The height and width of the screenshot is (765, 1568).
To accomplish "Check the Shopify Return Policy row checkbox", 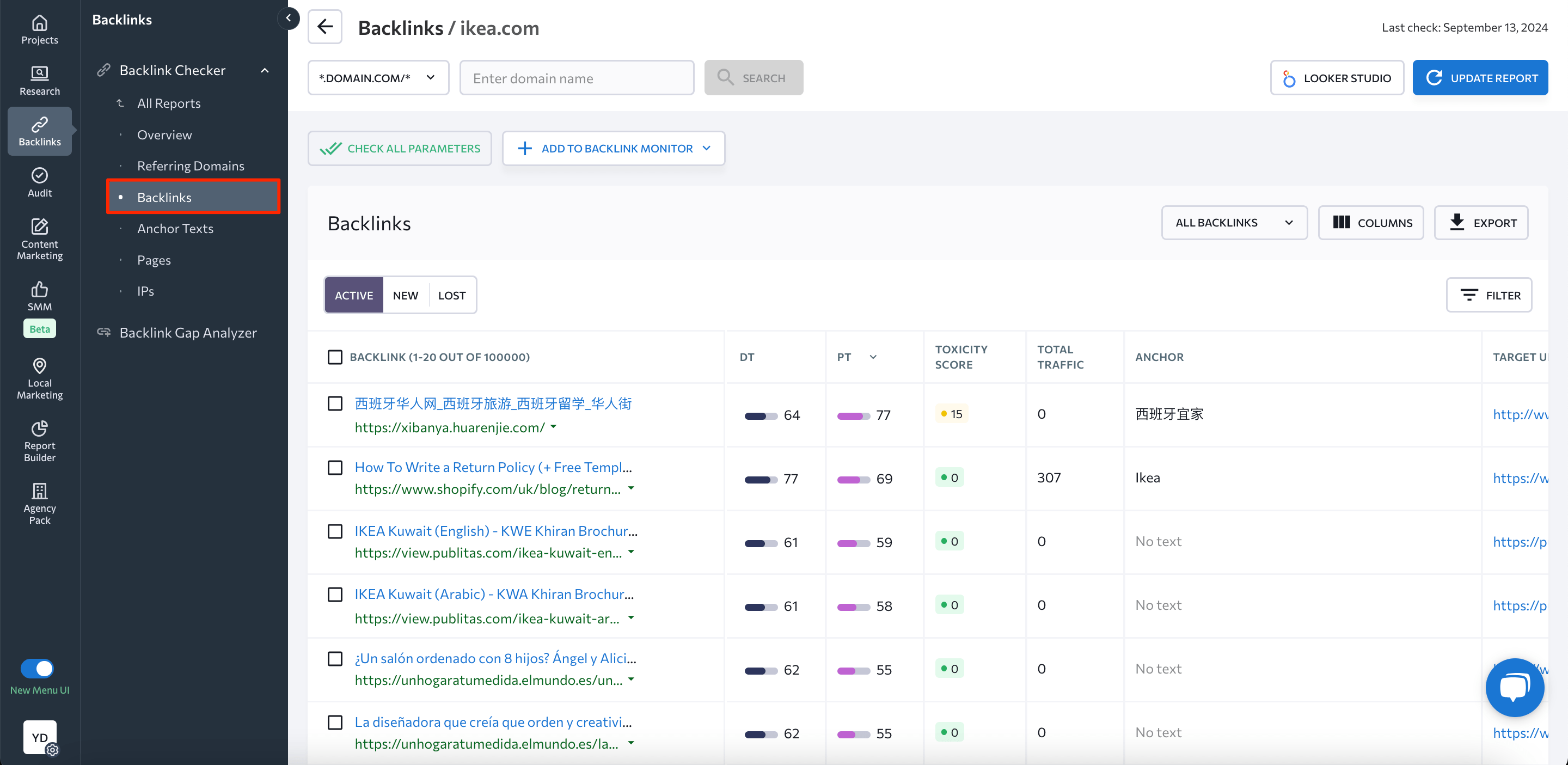I will (x=335, y=467).
